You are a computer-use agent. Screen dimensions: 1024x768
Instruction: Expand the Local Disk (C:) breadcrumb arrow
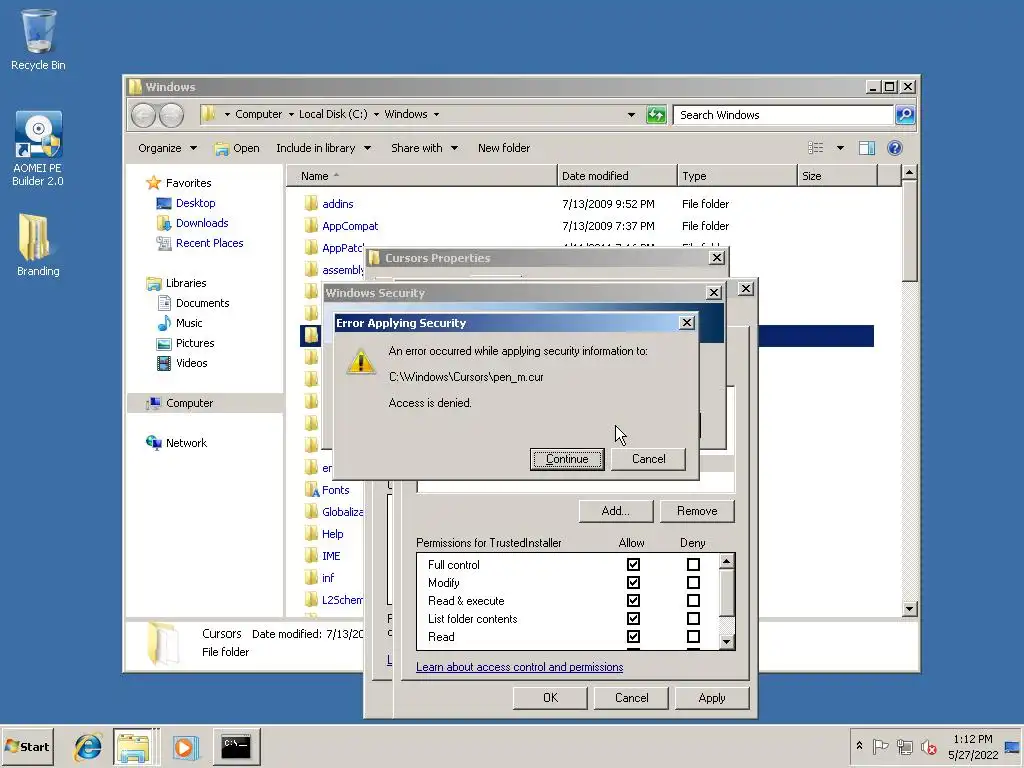(376, 115)
